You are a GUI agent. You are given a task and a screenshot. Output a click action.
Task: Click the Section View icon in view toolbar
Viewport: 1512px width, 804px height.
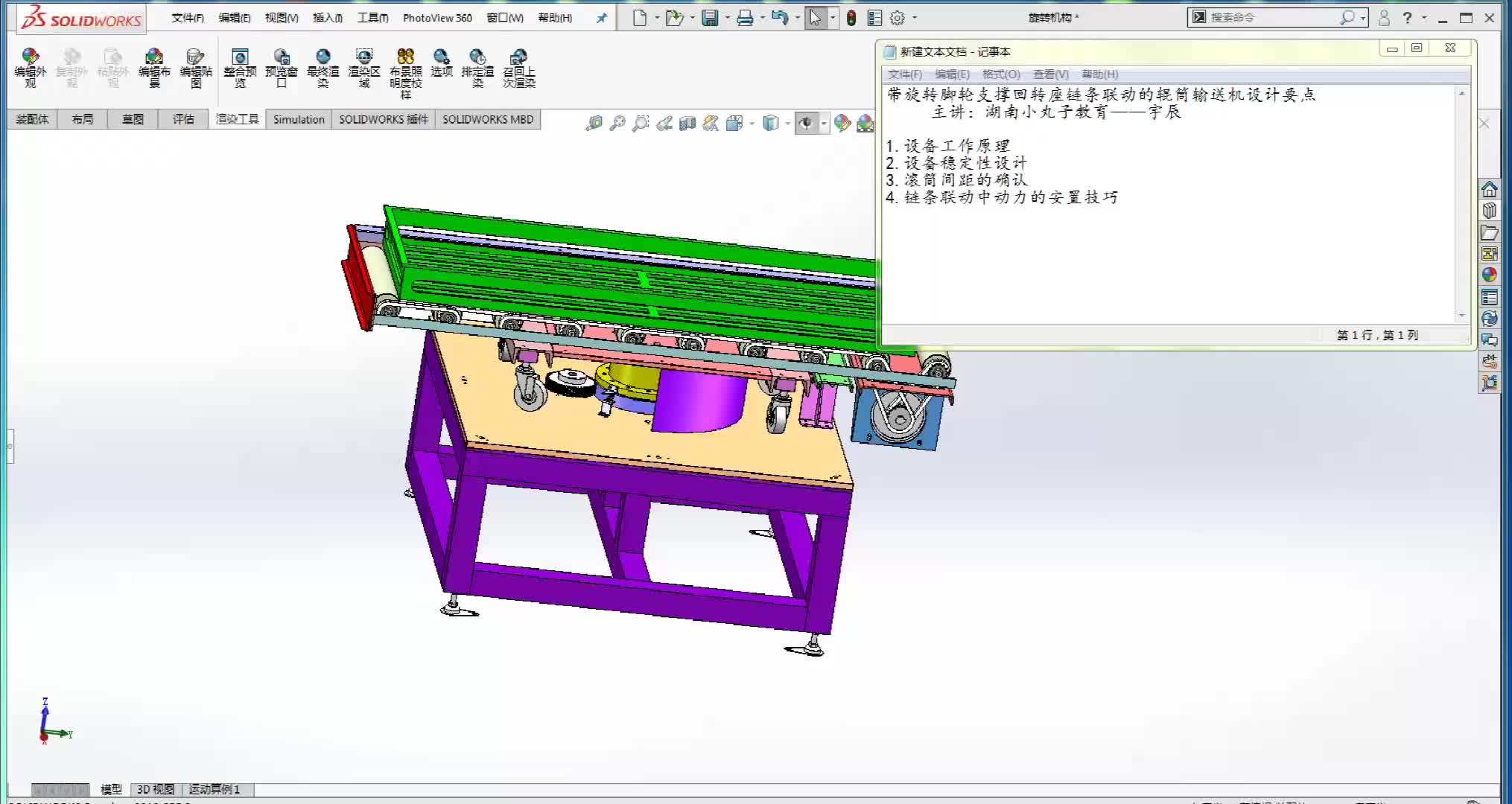point(687,124)
